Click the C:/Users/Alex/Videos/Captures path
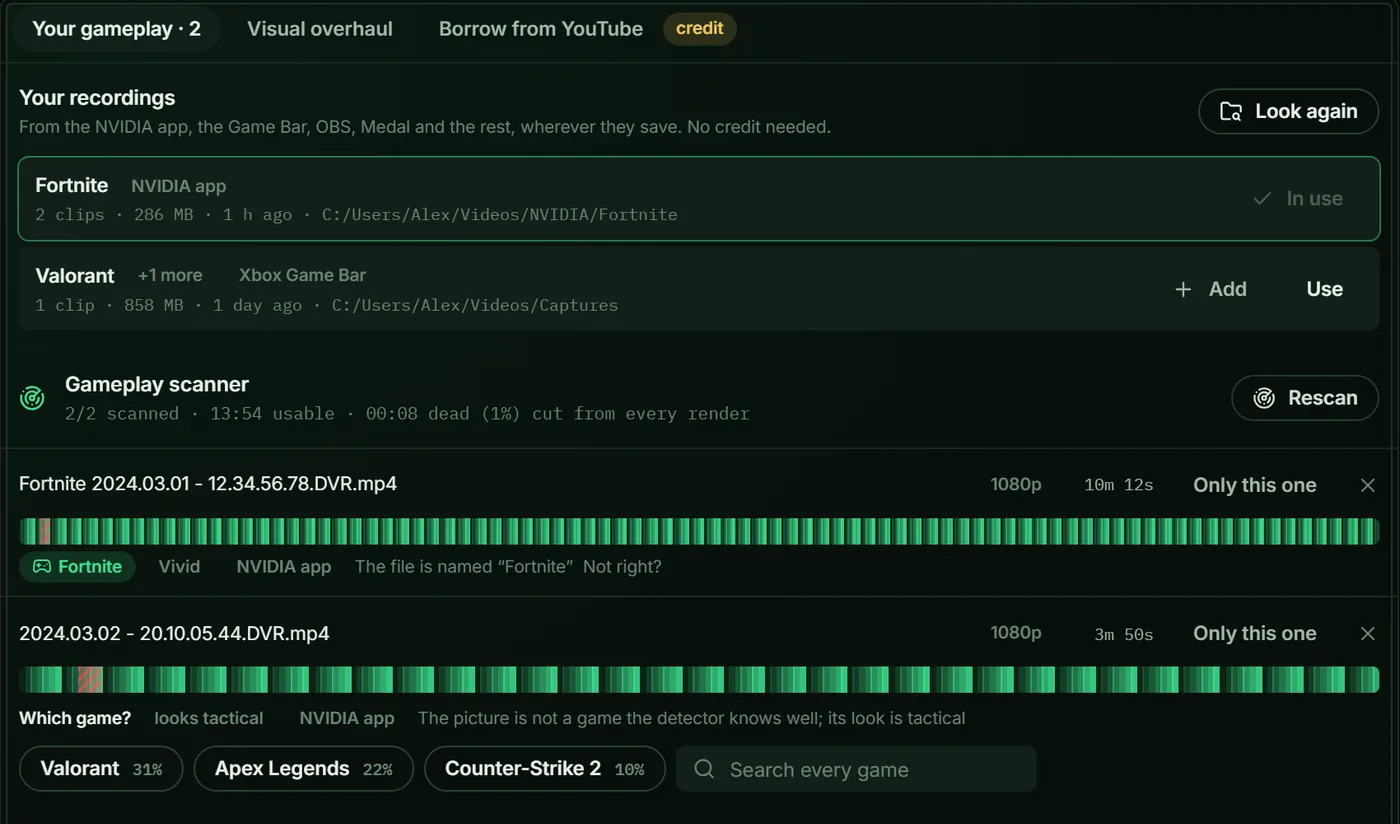This screenshot has width=1400, height=824. click(x=475, y=305)
